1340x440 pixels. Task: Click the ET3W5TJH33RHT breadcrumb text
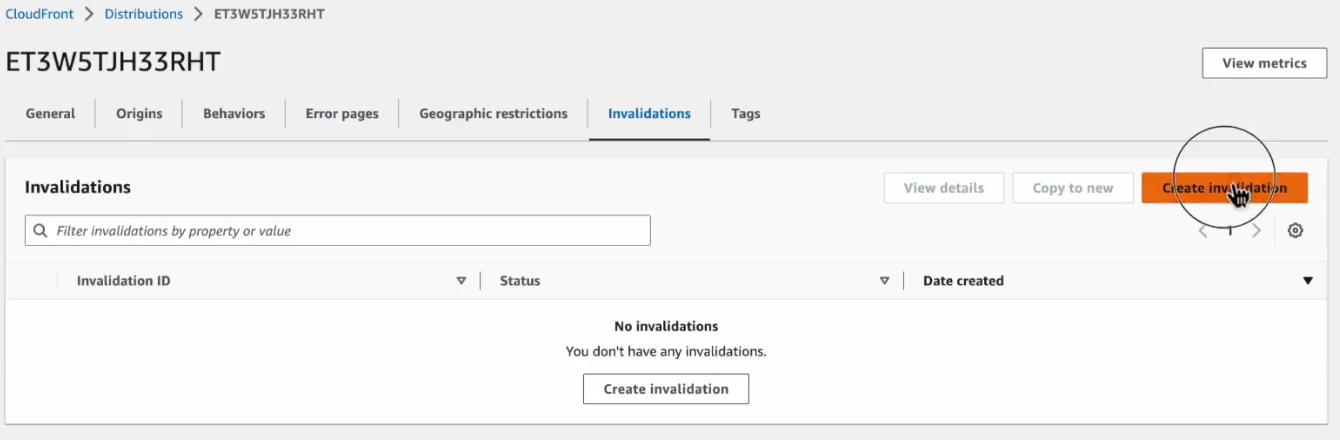coord(269,14)
